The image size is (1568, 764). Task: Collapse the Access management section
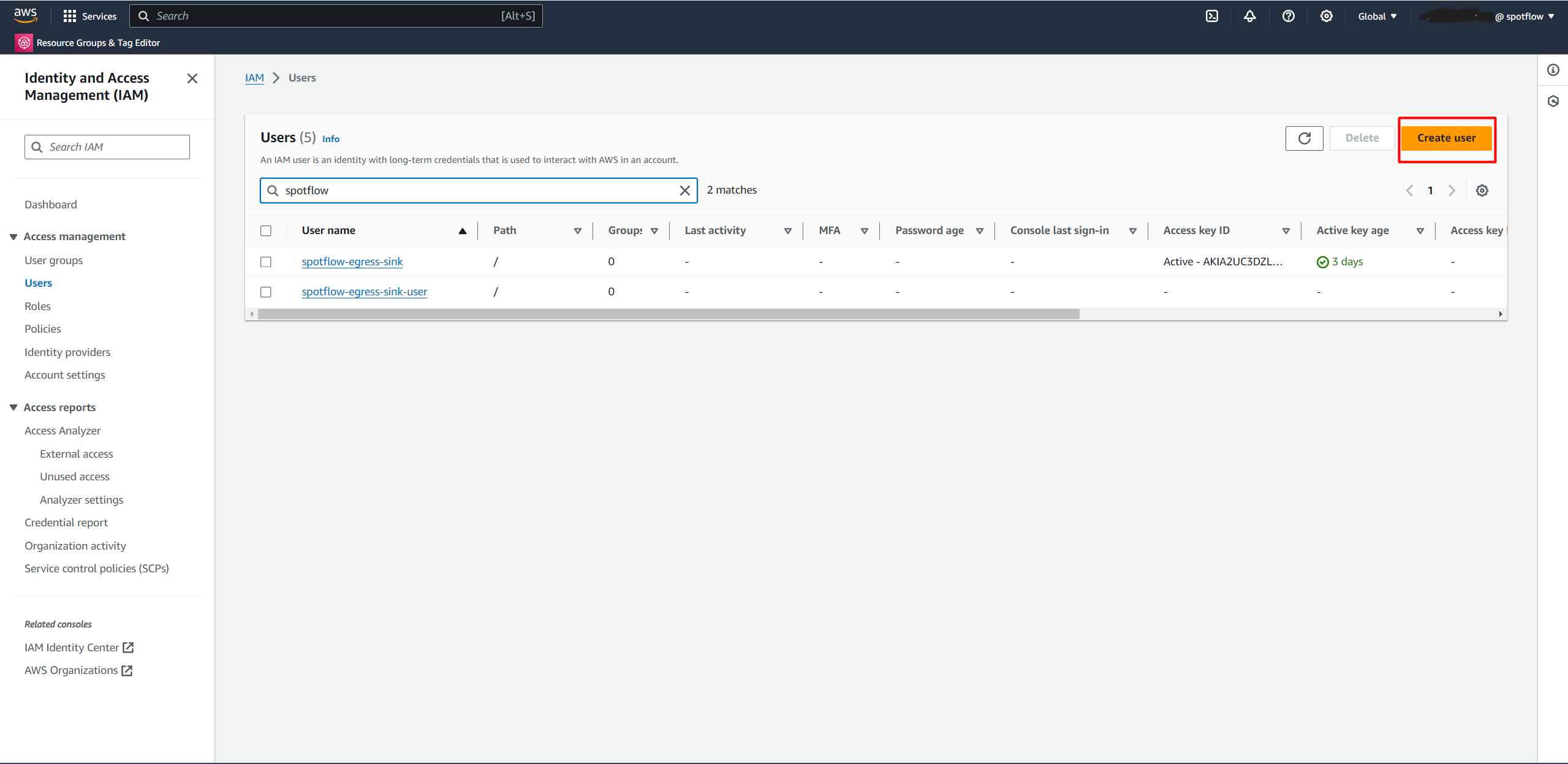(13, 236)
